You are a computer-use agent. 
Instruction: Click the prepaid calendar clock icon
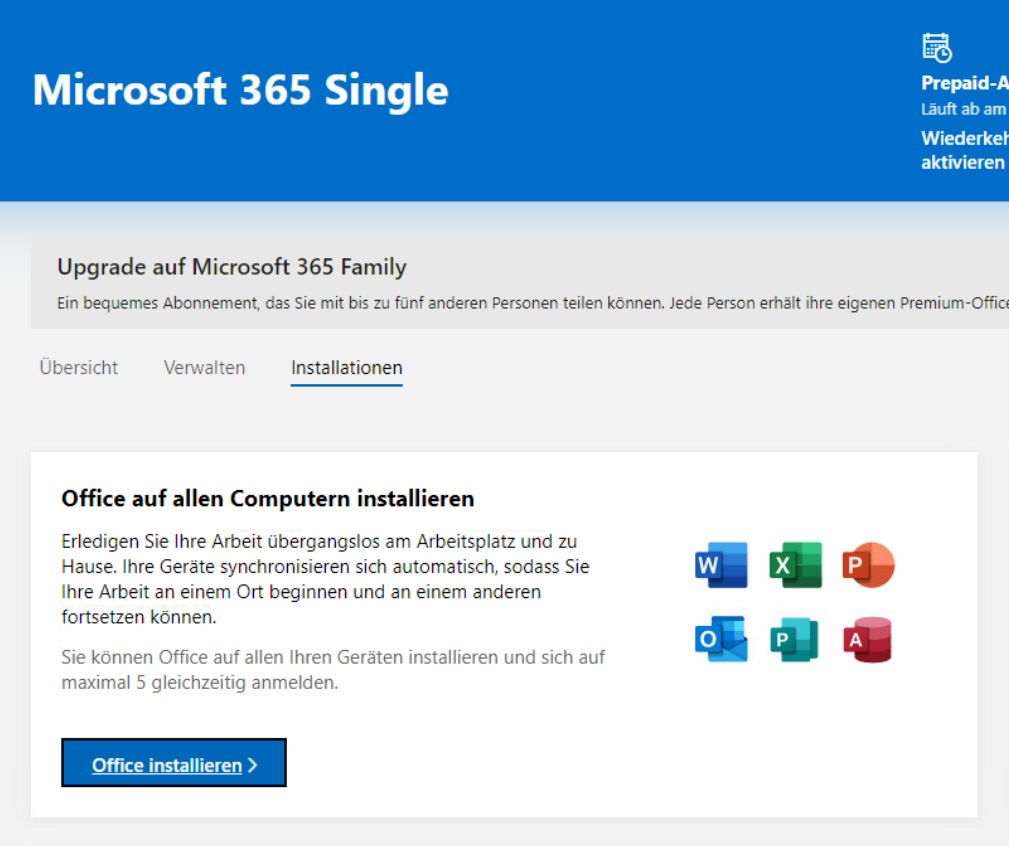click(937, 48)
